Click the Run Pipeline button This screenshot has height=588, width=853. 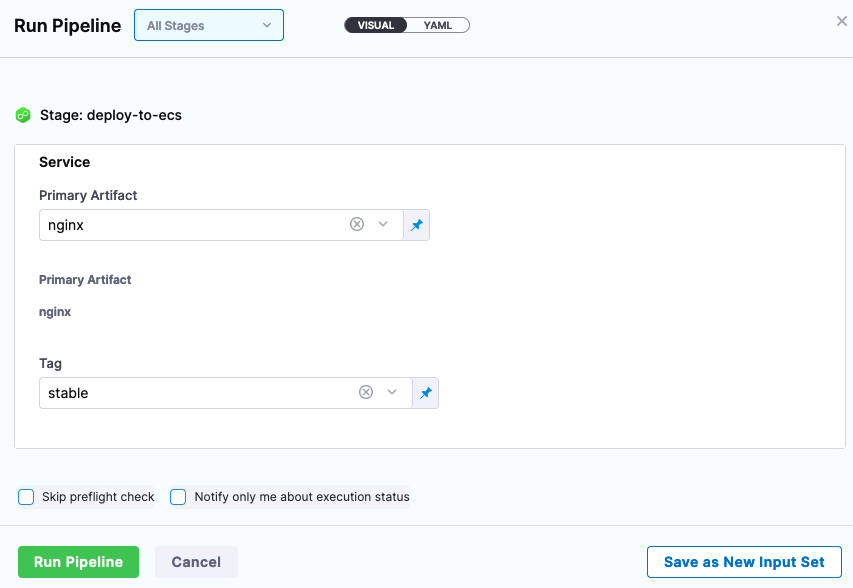78,562
